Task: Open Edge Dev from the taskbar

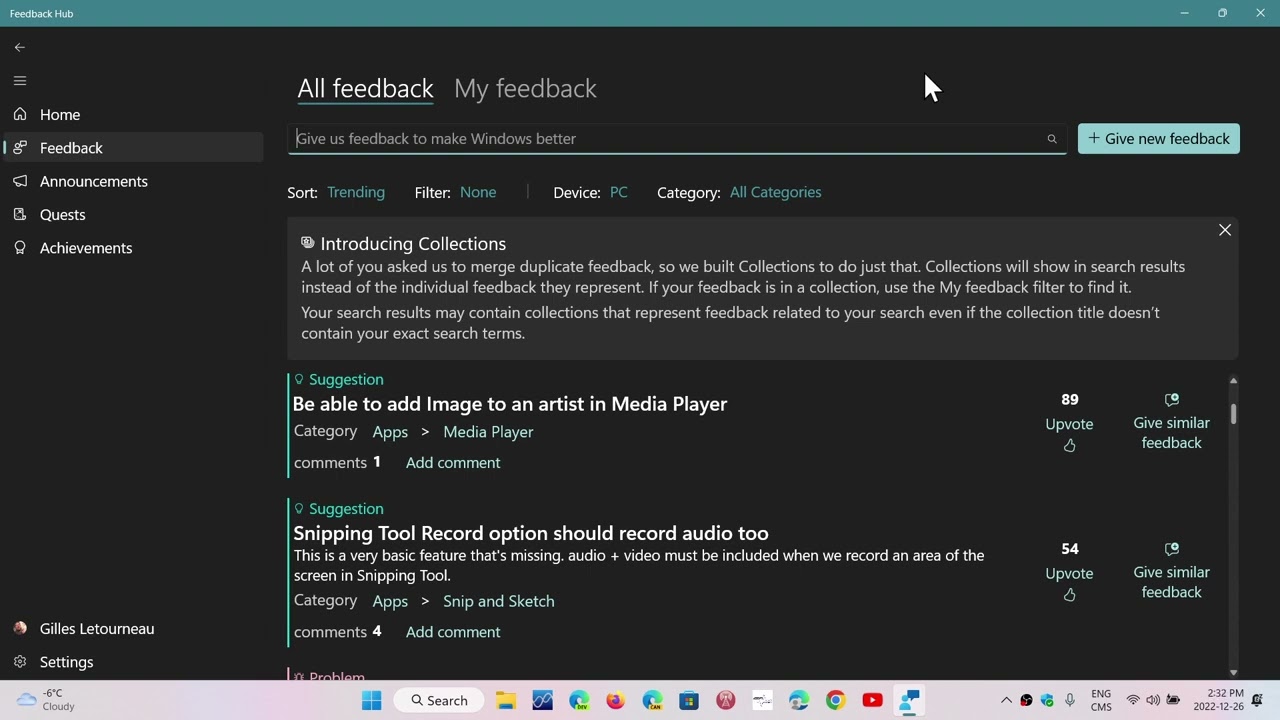Action: [579, 701]
